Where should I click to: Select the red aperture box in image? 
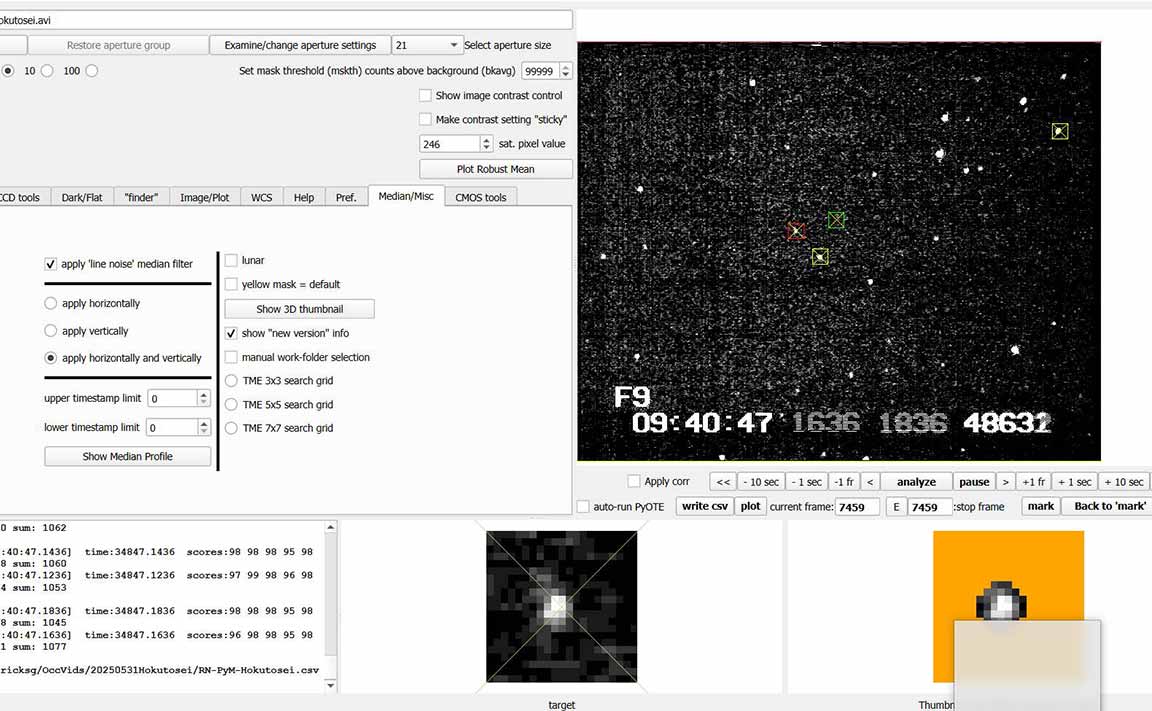[796, 232]
